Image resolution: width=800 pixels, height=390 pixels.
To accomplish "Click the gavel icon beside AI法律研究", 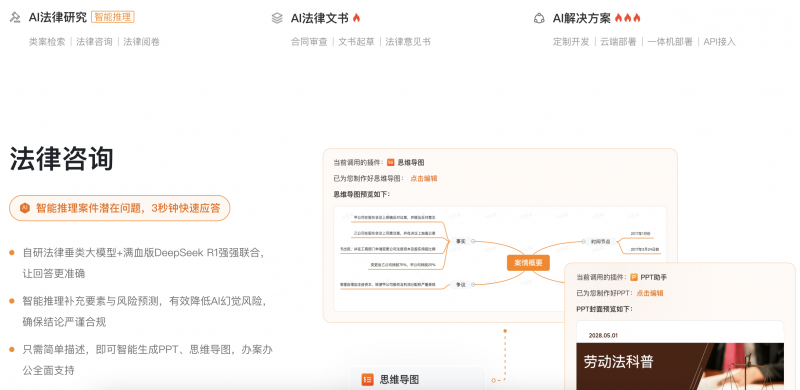I will [15, 18].
